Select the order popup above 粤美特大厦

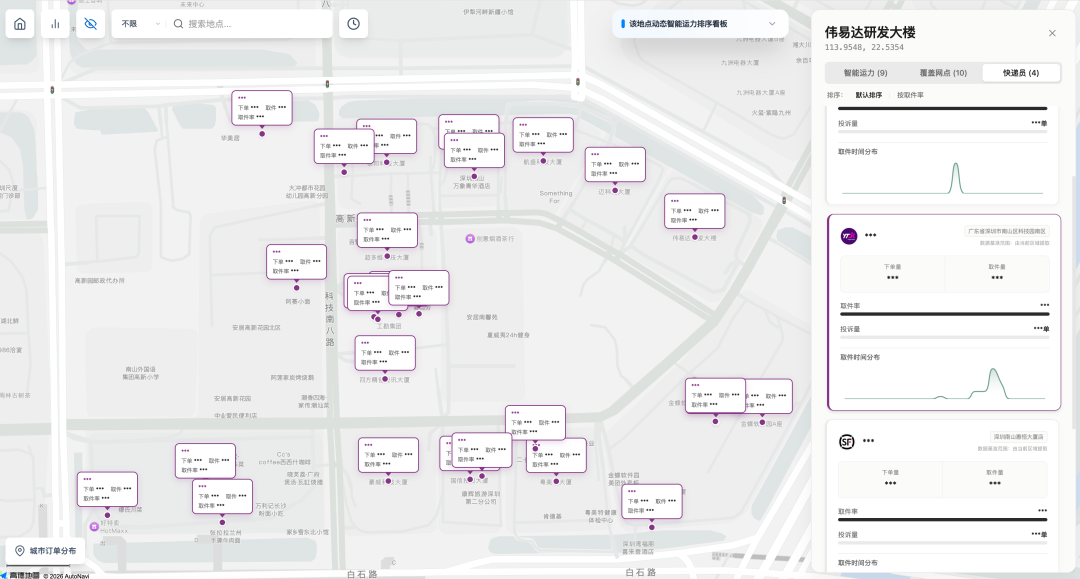[x=556, y=455]
